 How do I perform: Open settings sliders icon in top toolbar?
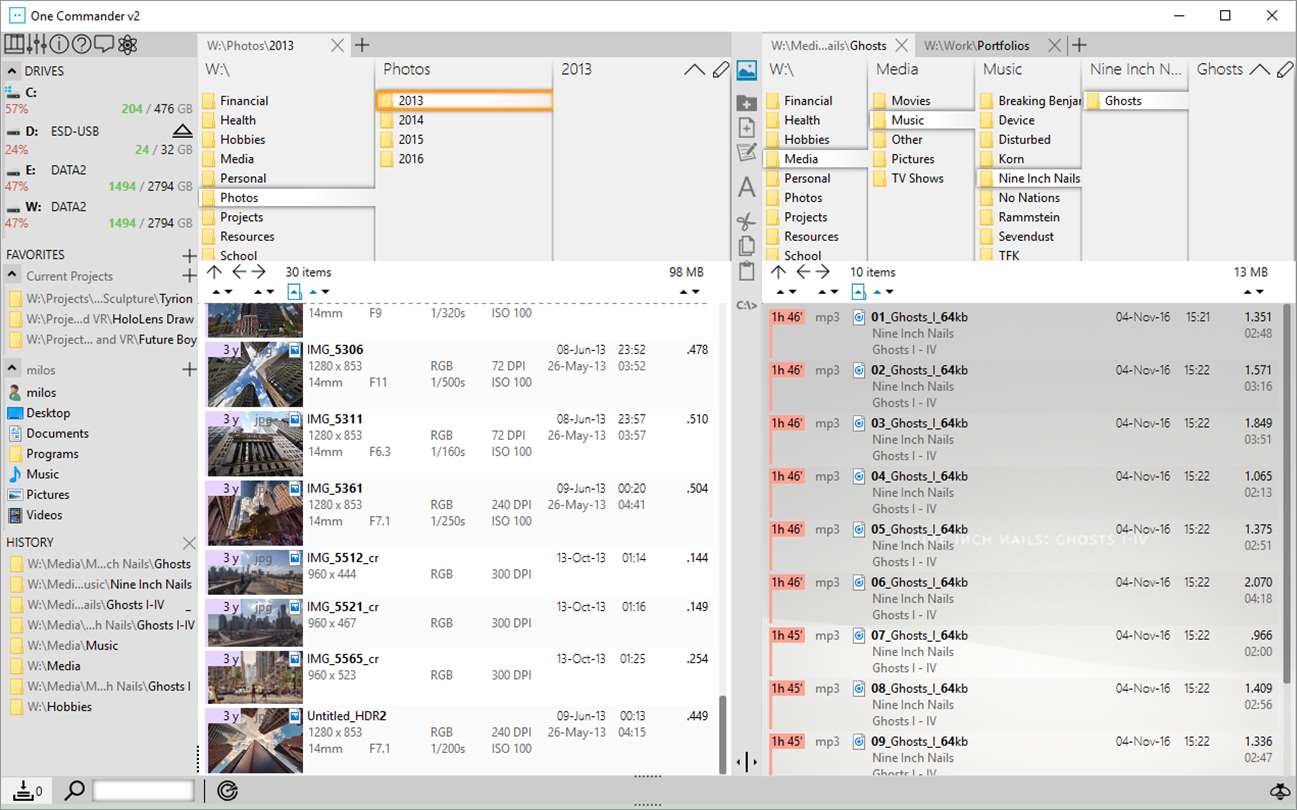coord(36,44)
